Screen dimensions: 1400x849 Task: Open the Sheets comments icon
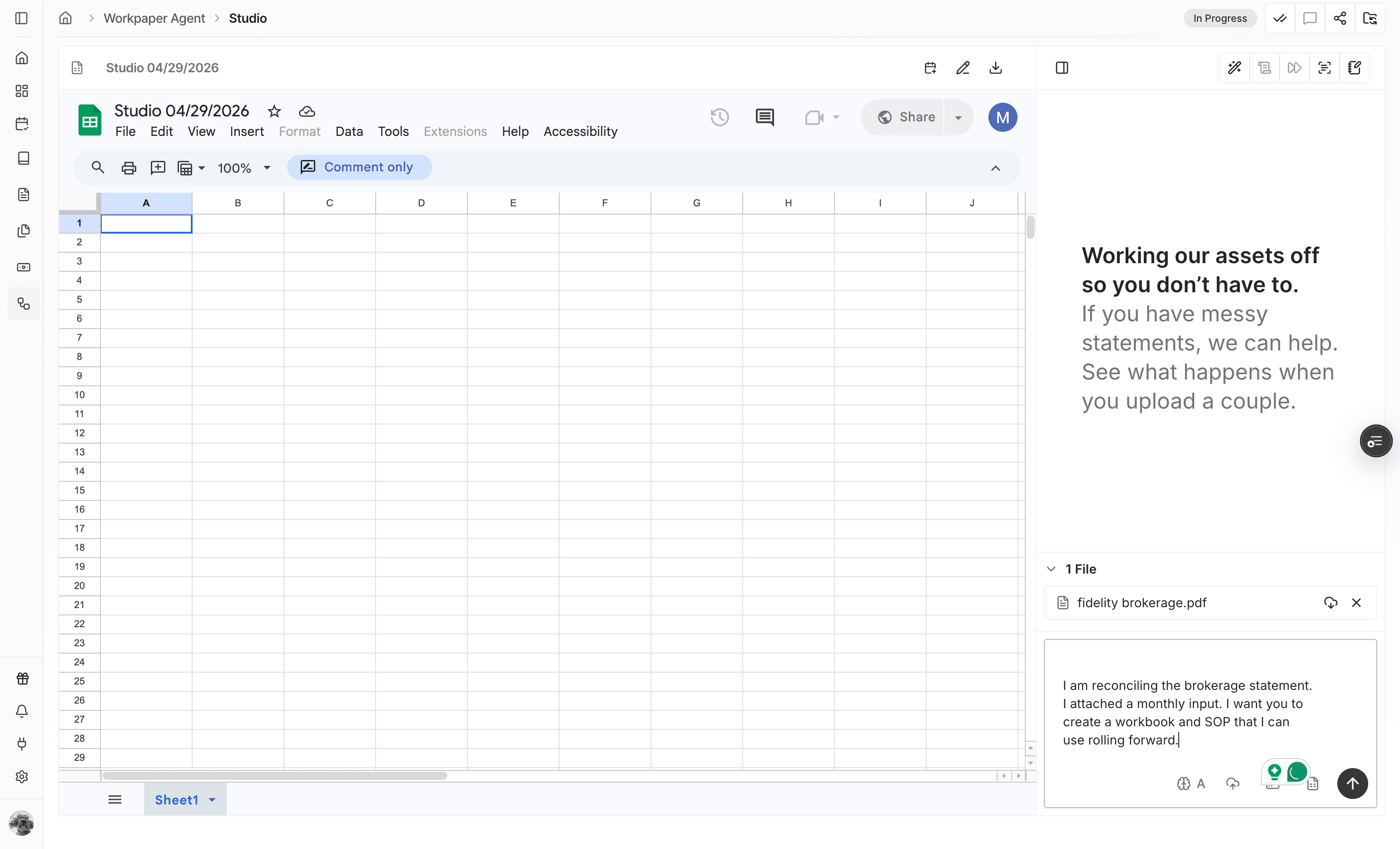tap(765, 117)
